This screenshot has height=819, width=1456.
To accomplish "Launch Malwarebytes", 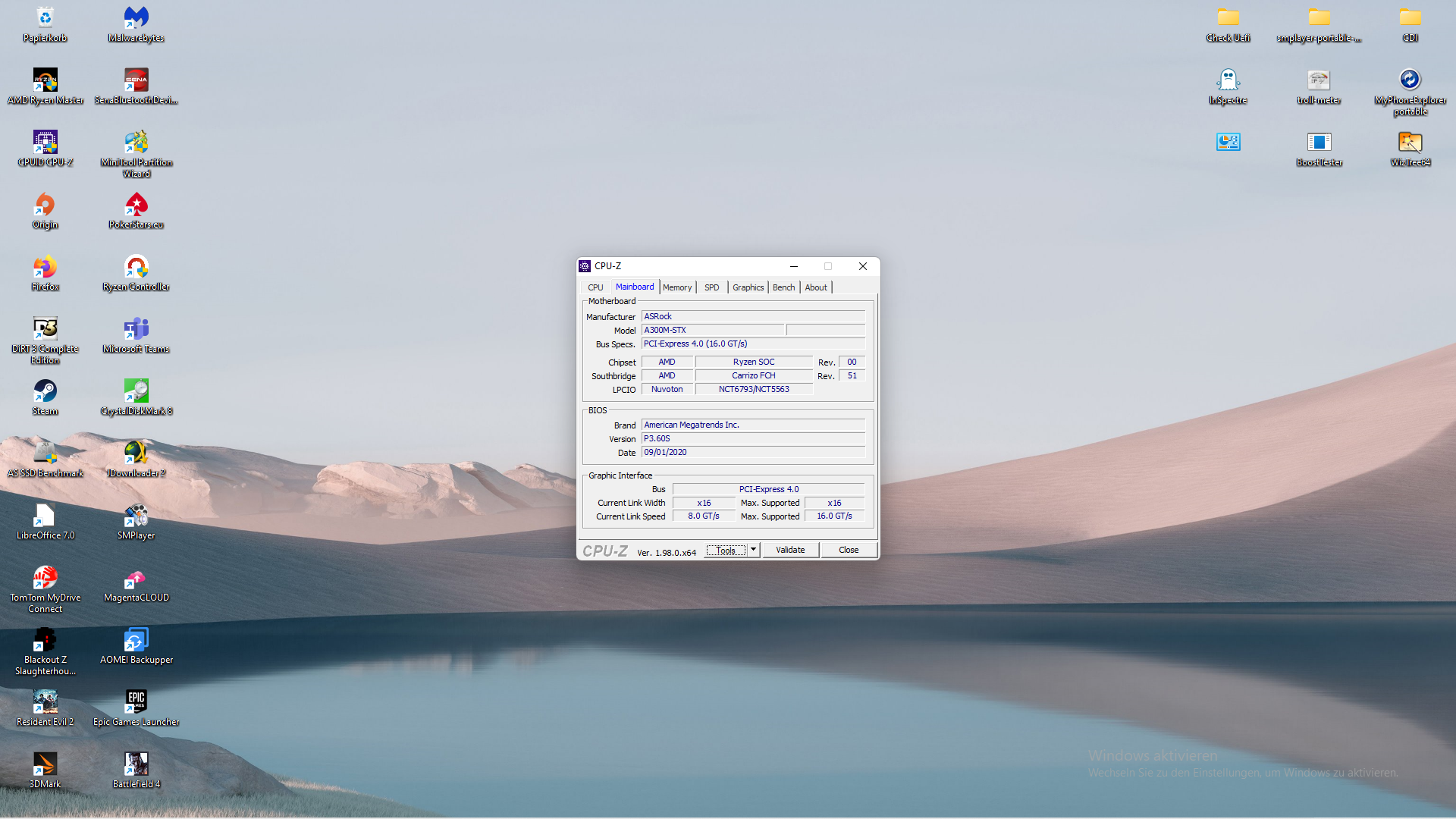I will (136, 17).
